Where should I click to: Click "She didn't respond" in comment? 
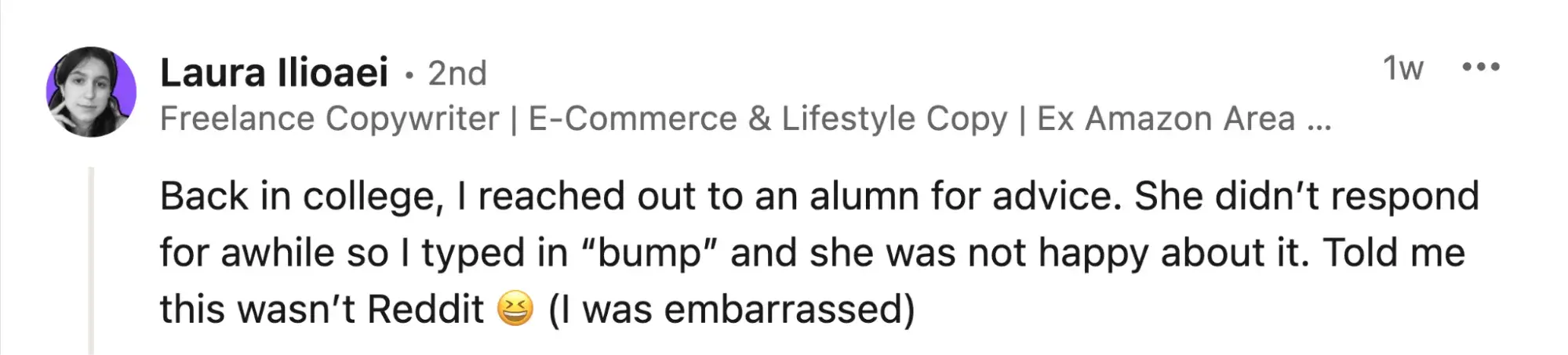pos(1306,196)
